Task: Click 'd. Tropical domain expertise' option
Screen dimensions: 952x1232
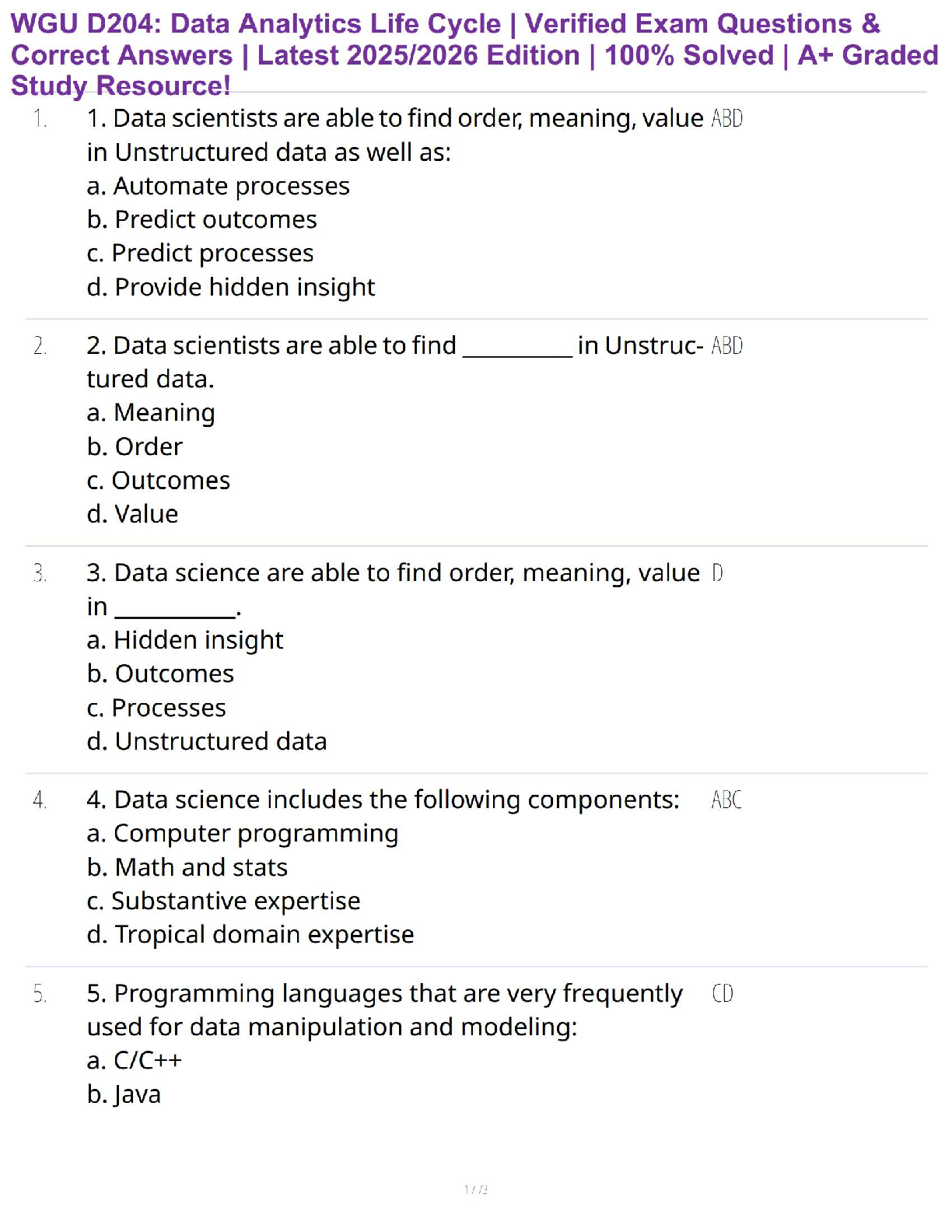Action: click(x=250, y=935)
